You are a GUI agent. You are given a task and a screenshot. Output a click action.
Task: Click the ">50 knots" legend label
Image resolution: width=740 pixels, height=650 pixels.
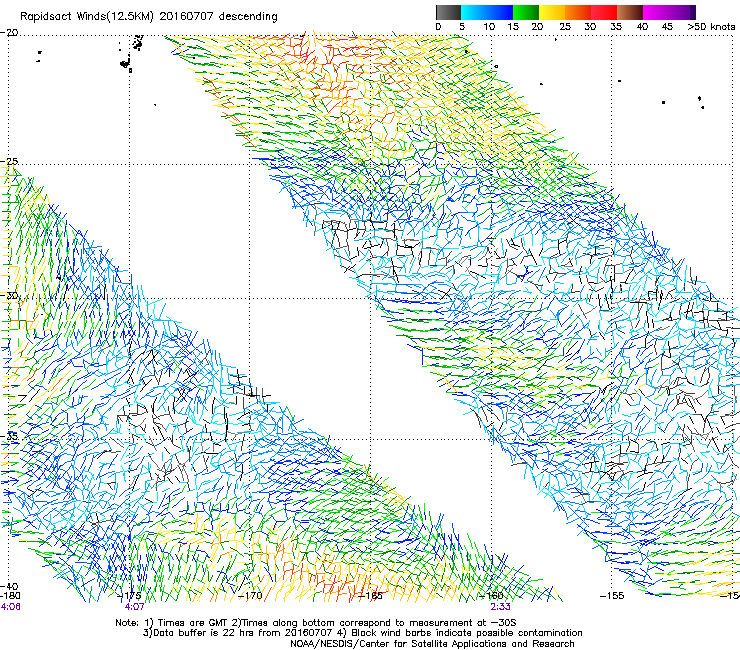pyautogui.click(x=711, y=27)
